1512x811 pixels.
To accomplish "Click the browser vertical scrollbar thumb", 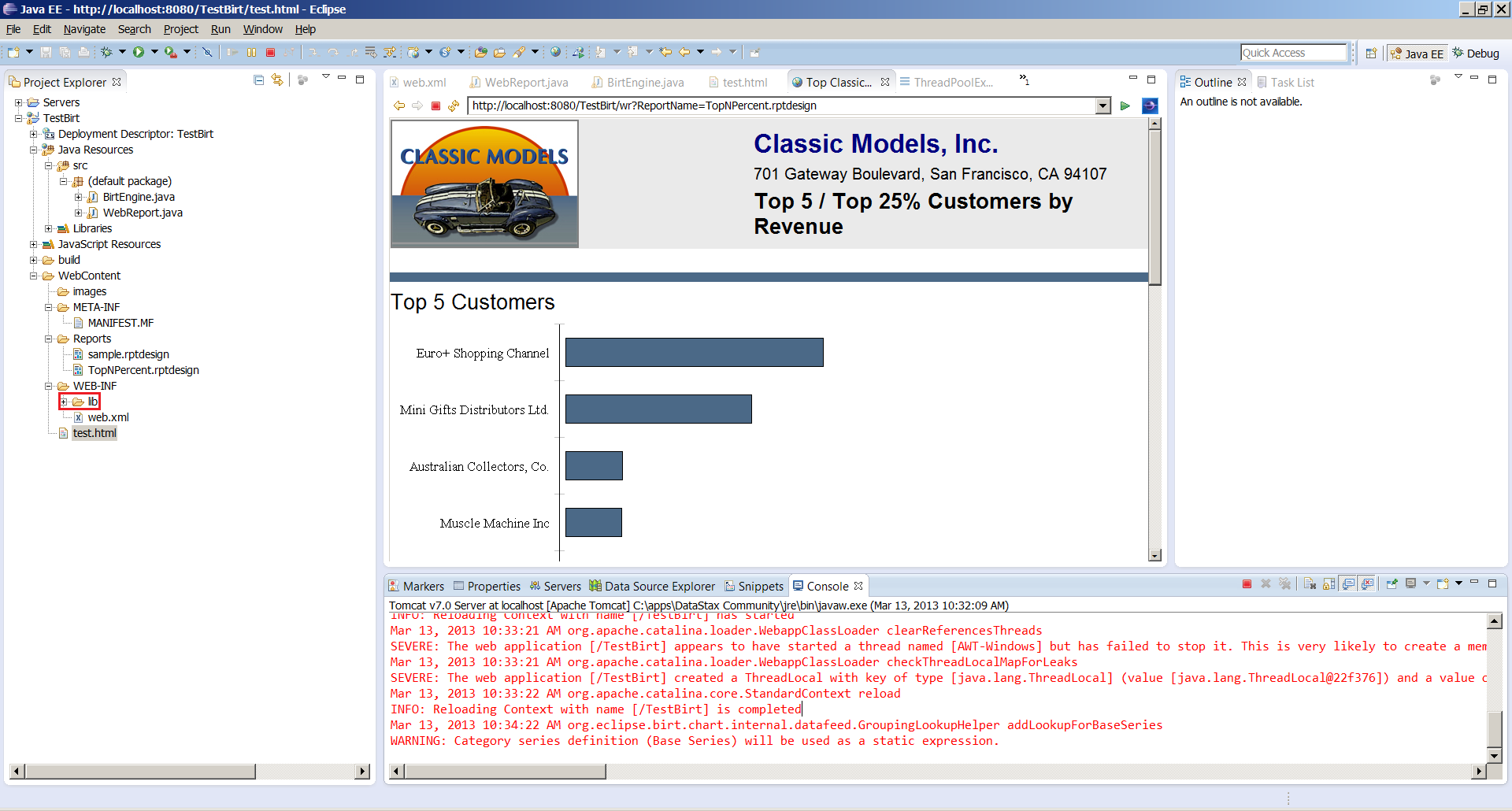I will (x=1155, y=207).
